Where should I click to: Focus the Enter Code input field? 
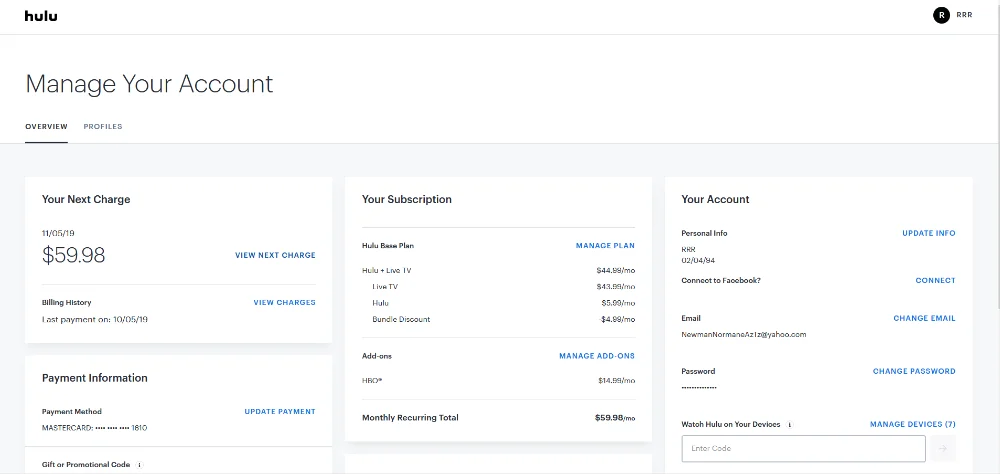click(x=804, y=448)
